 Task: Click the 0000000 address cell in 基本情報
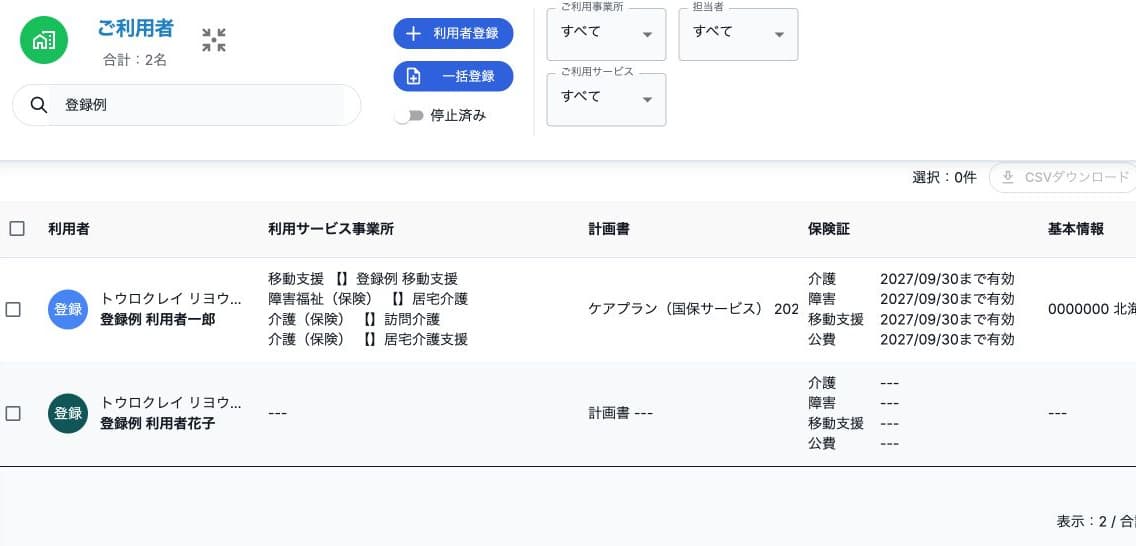1091,309
